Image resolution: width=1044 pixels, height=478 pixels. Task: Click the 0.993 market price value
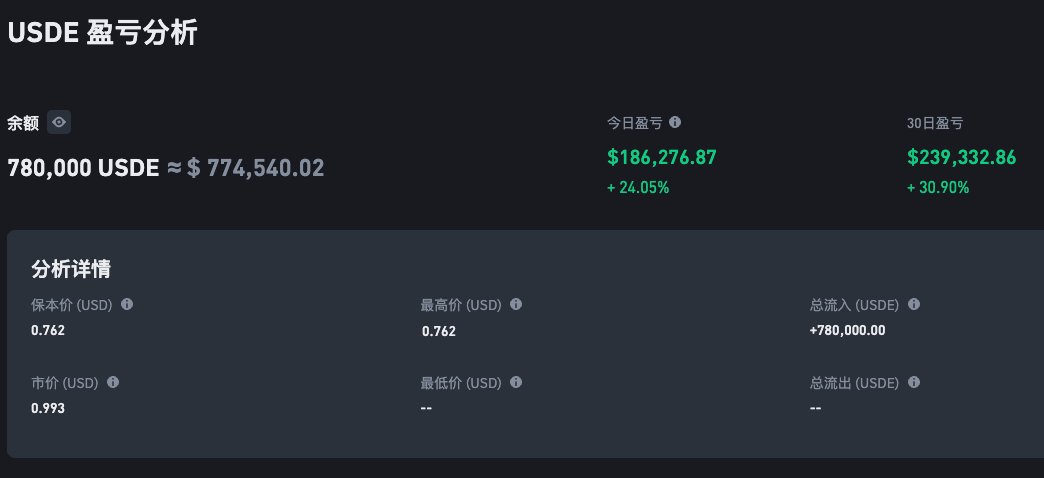(x=48, y=408)
